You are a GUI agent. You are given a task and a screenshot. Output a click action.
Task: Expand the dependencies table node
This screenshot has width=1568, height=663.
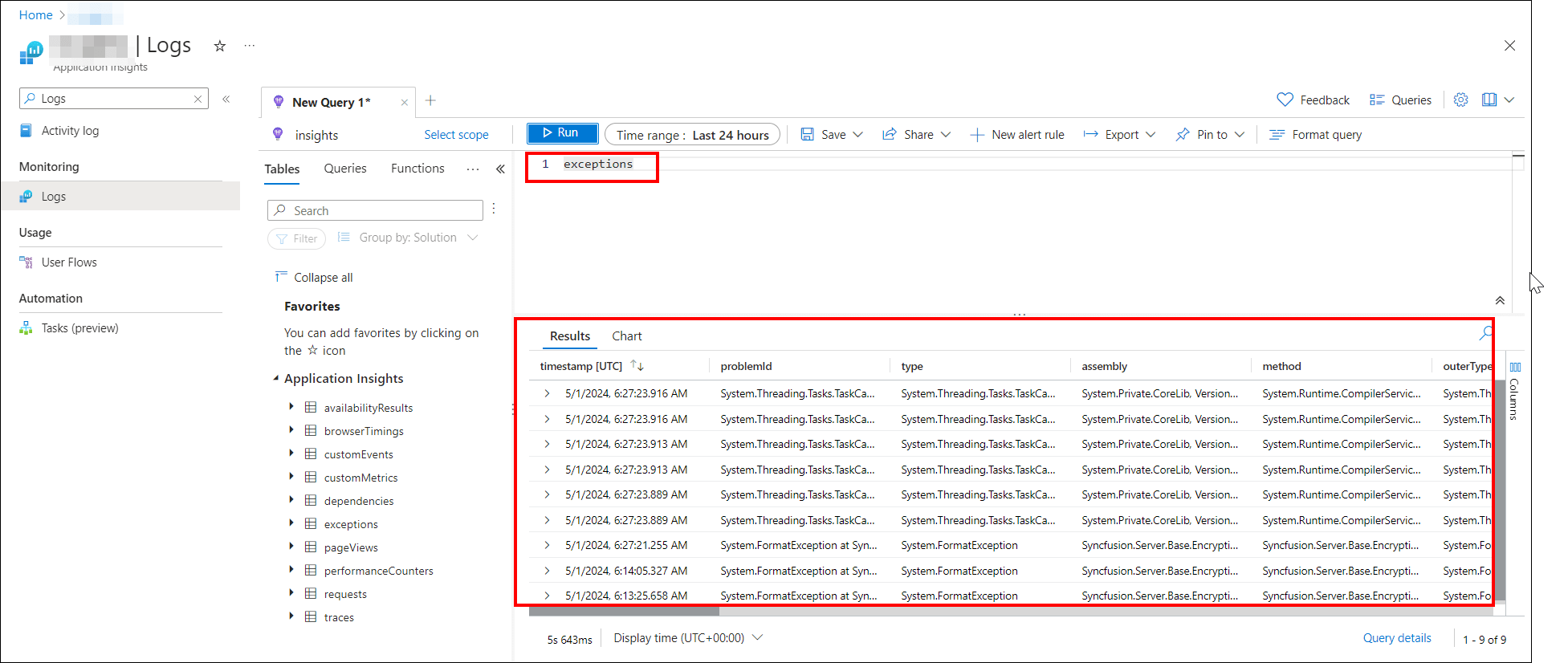291,500
